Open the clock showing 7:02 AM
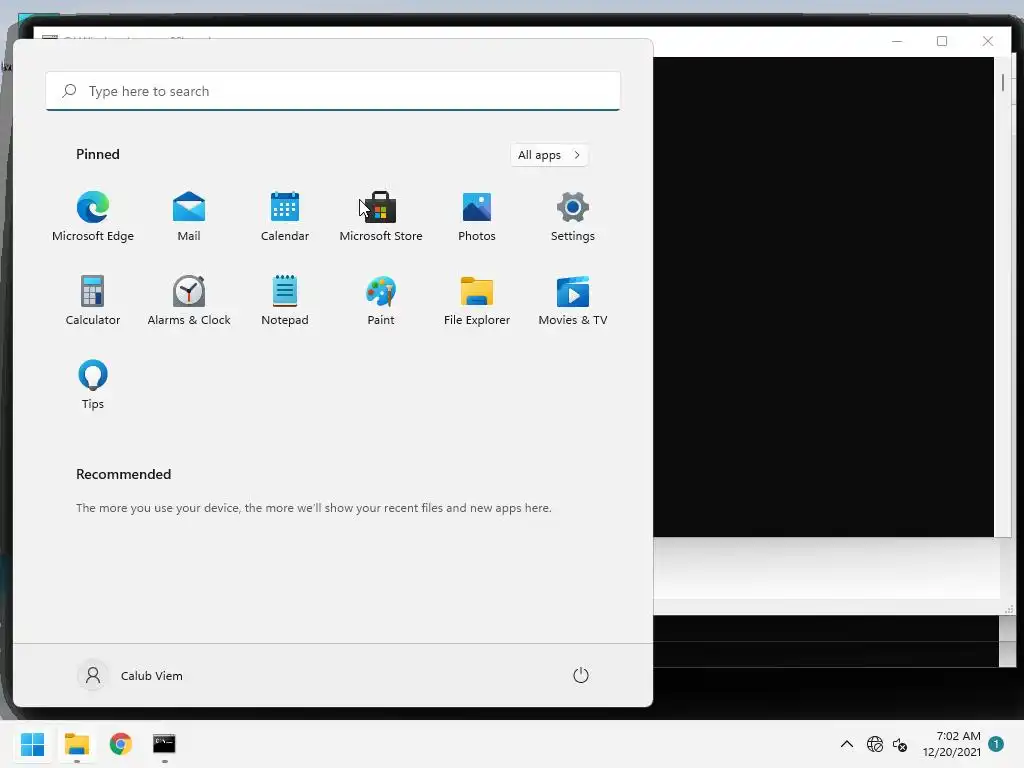The image size is (1024, 768). (x=952, y=744)
